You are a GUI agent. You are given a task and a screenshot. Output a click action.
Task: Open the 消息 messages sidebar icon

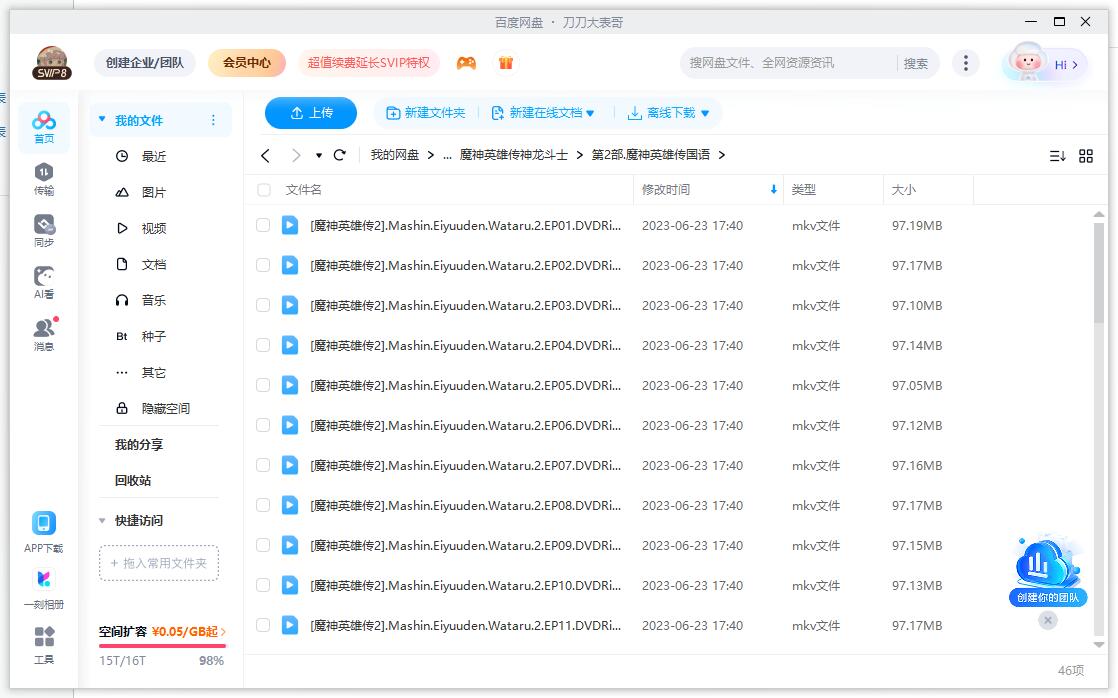coord(43,334)
